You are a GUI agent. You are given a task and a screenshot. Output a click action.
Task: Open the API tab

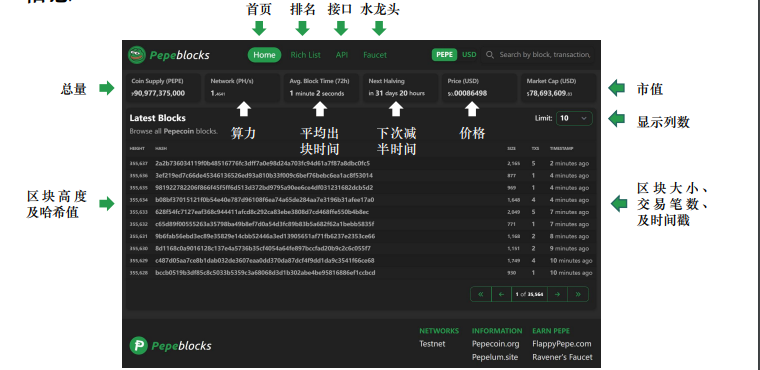tap(342, 55)
